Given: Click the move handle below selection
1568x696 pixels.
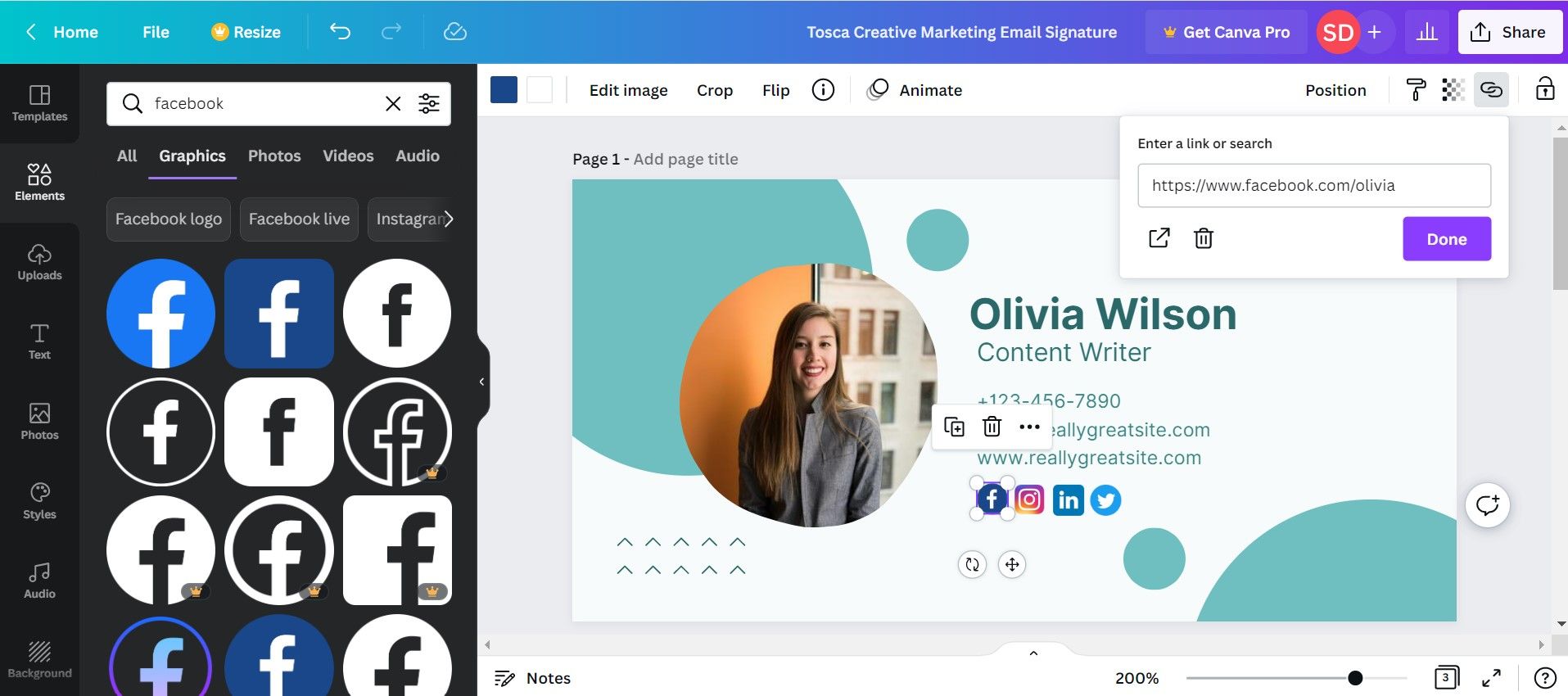Looking at the screenshot, I should (1012, 564).
